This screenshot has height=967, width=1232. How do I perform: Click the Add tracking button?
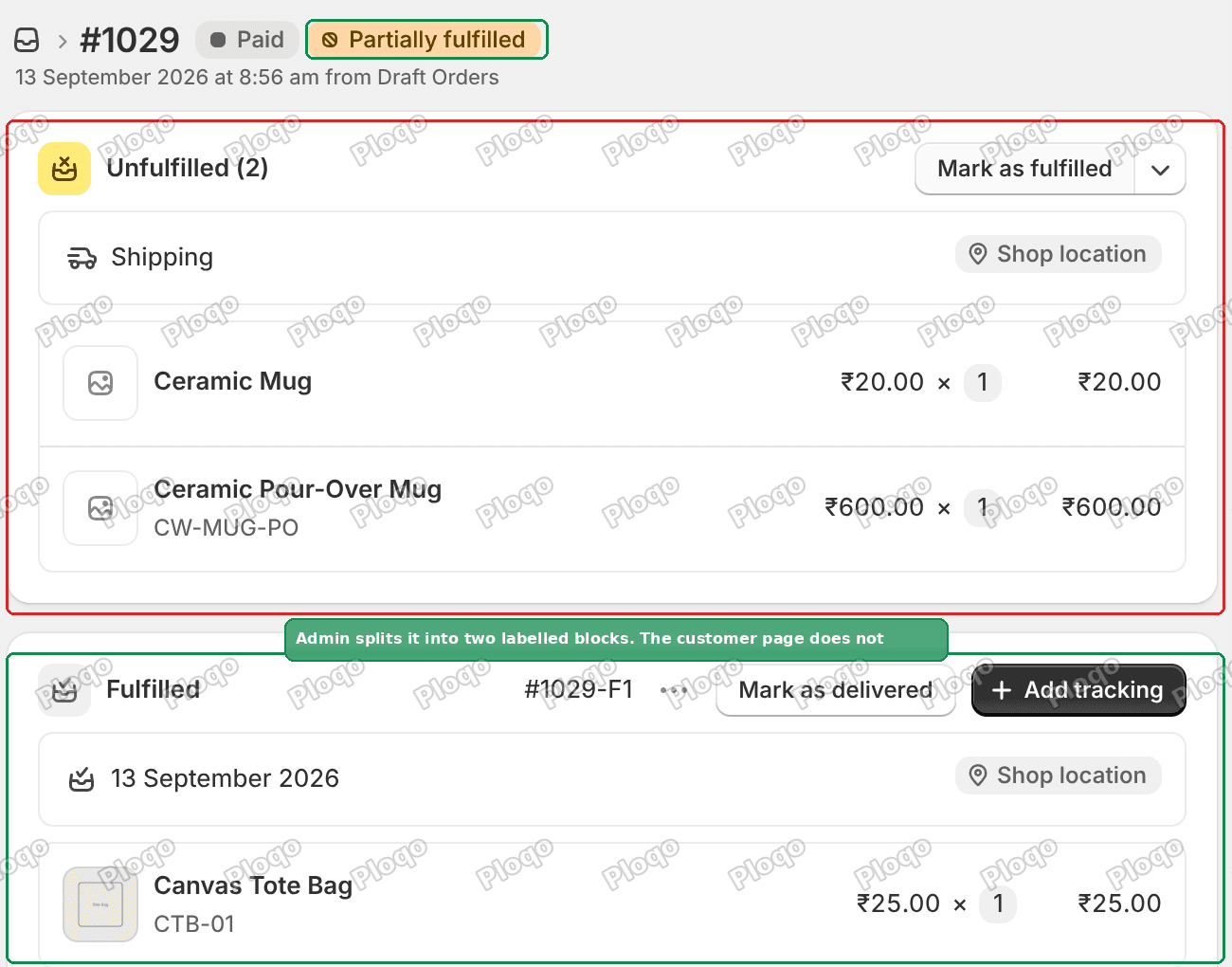coord(1078,690)
